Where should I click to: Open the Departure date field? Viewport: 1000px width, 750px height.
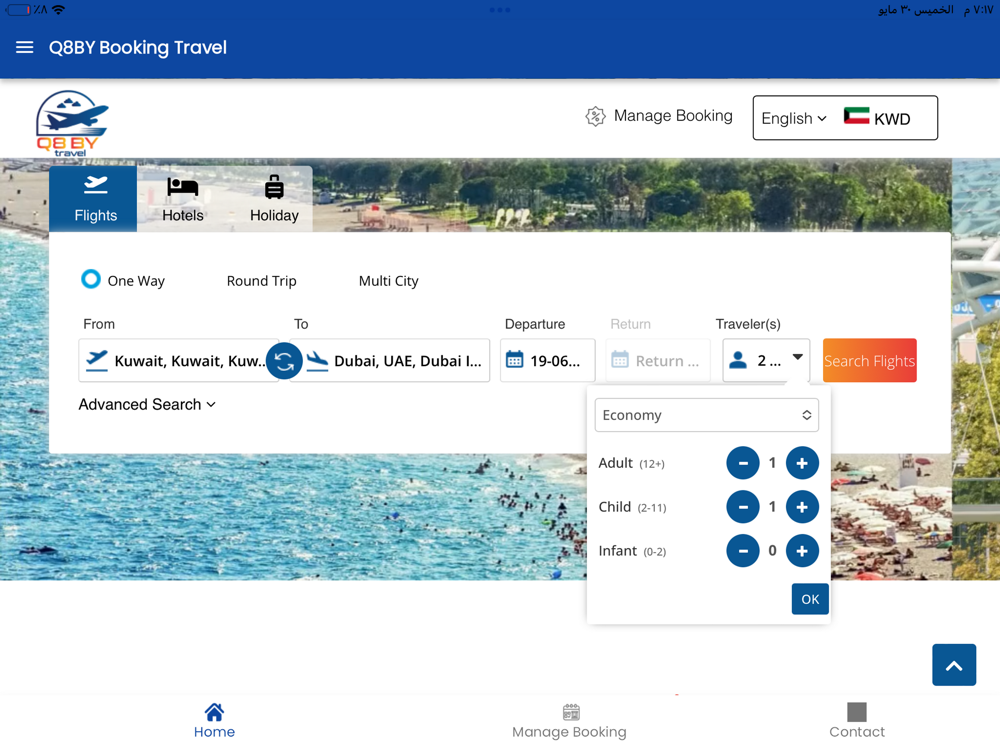(547, 360)
